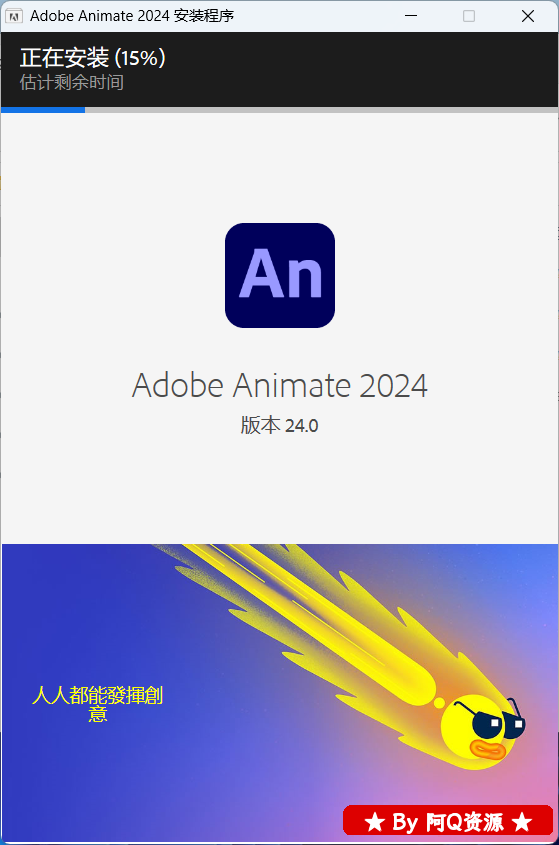Click the '版本 24.0' version label

[x=279, y=426]
